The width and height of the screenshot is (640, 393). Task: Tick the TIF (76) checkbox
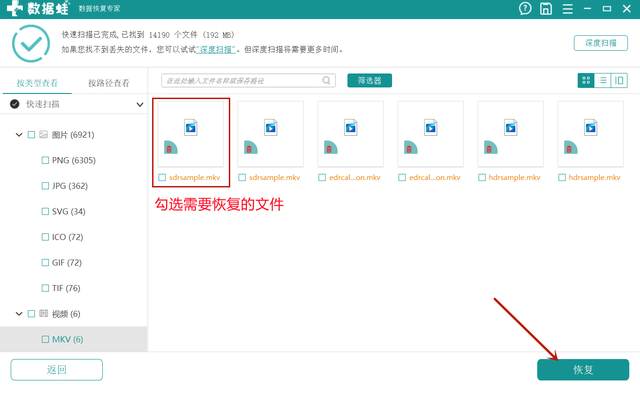pyautogui.click(x=45, y=288)
